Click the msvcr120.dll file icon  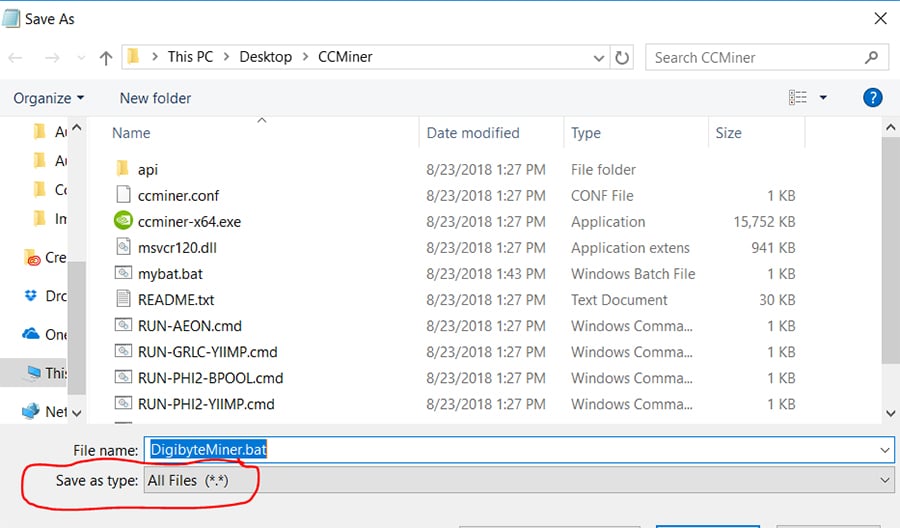[x=123, y=247]
